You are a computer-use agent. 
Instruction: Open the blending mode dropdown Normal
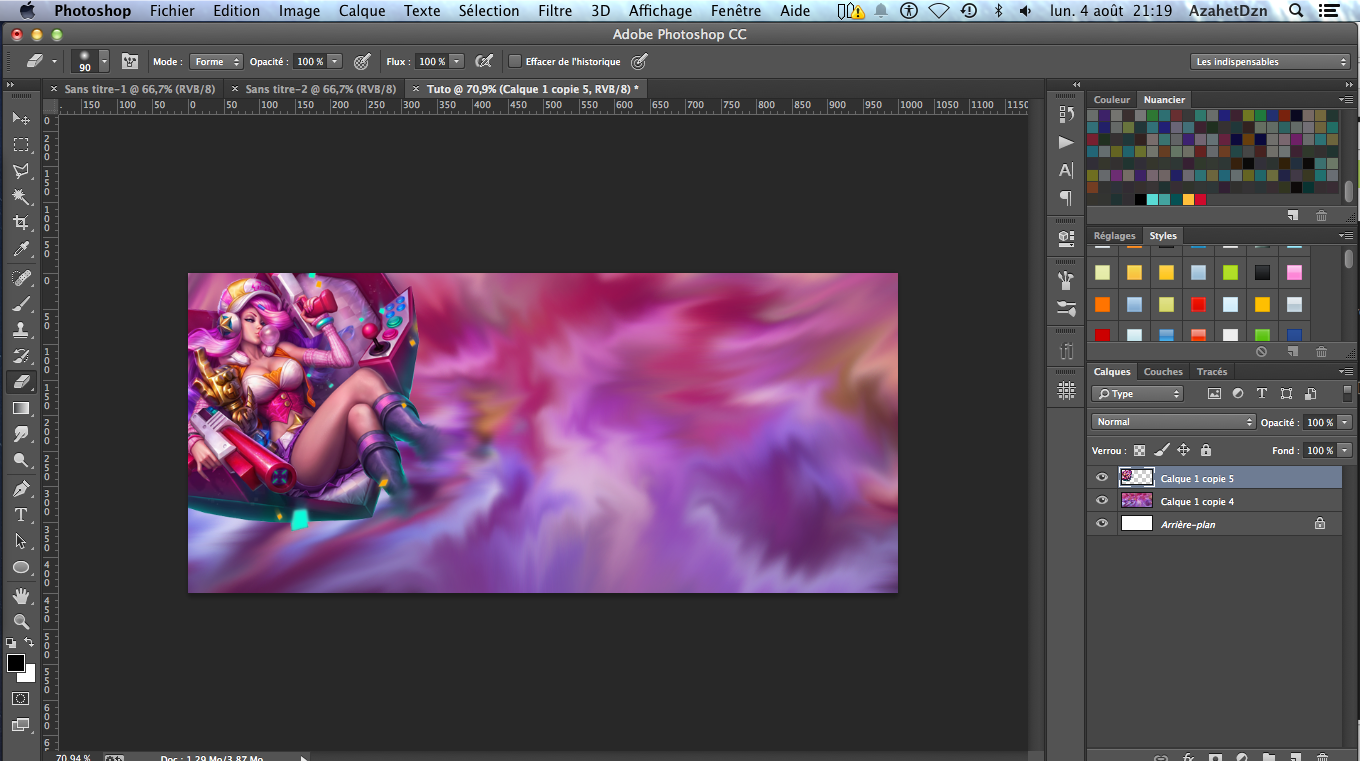[1173, 422]
